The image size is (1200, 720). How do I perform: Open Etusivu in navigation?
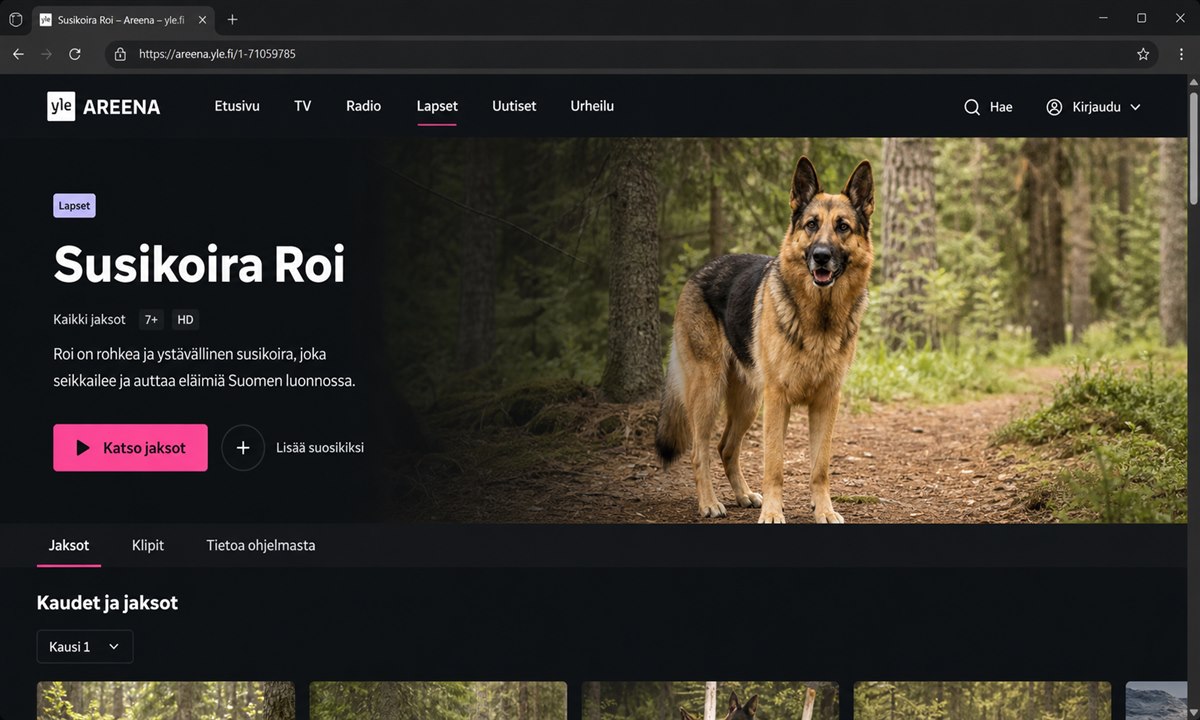[237, 106]
